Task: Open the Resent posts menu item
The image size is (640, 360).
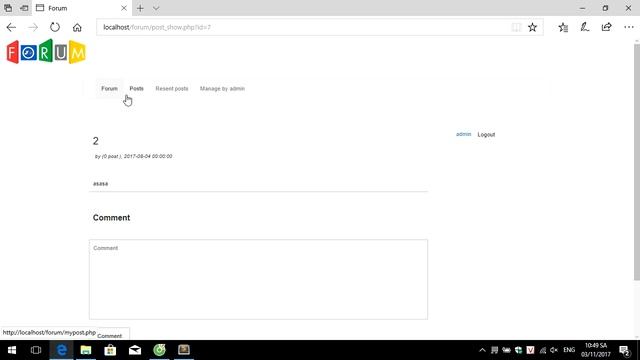Action: point(172,89)
